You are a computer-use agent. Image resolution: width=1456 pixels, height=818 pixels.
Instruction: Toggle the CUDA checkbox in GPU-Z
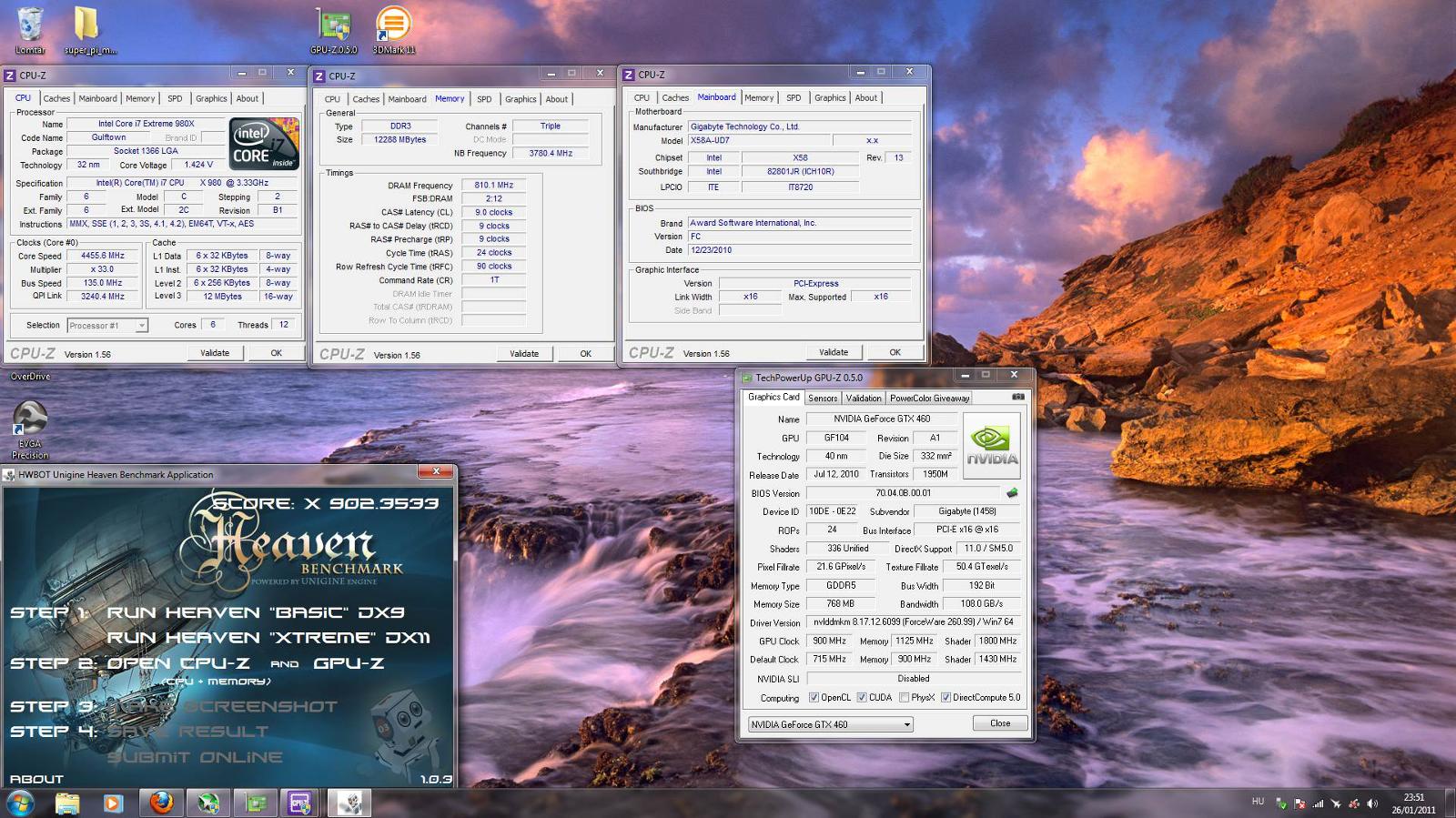tap(861, 698)
